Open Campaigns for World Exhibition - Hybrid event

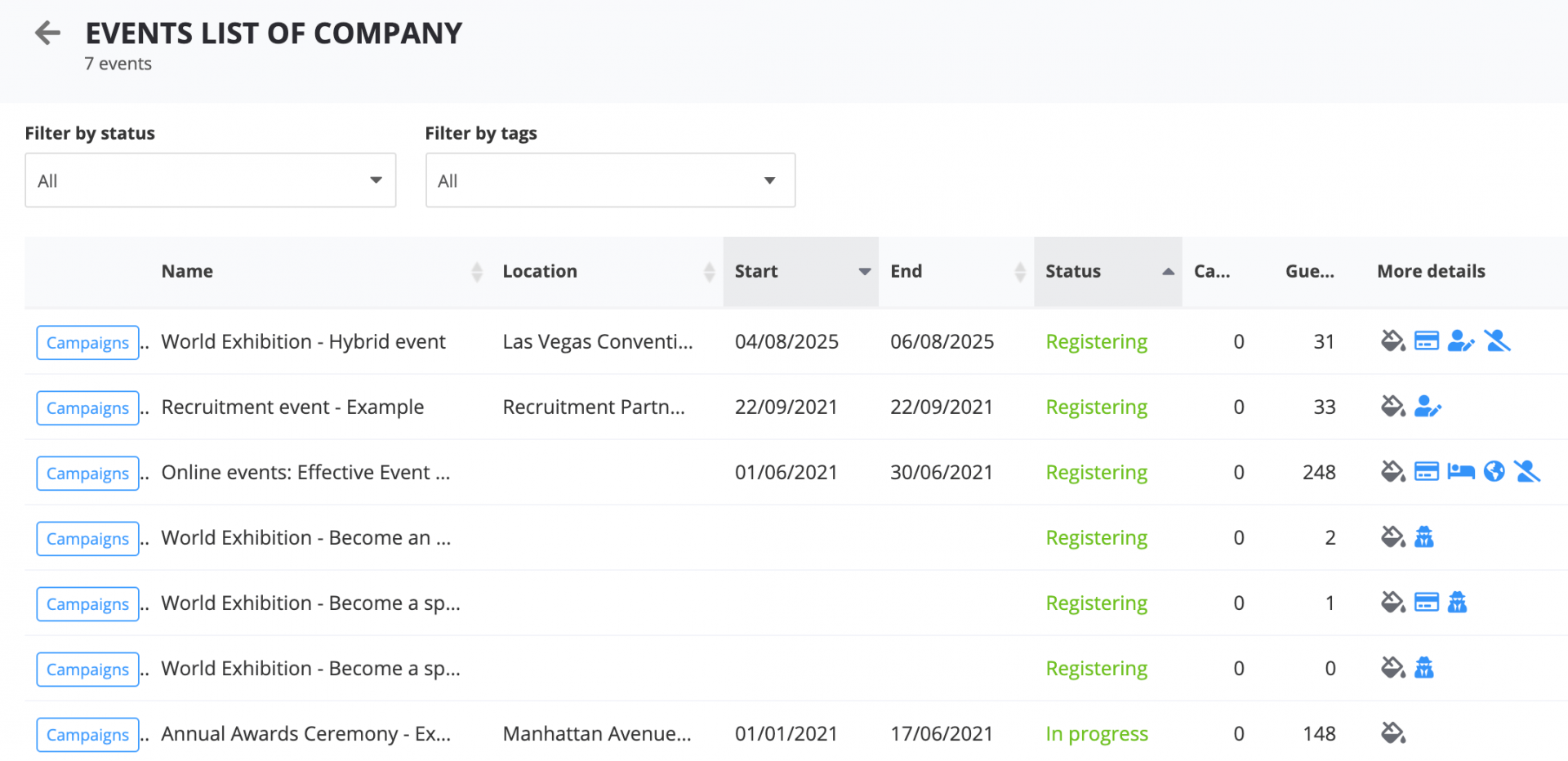87,342
